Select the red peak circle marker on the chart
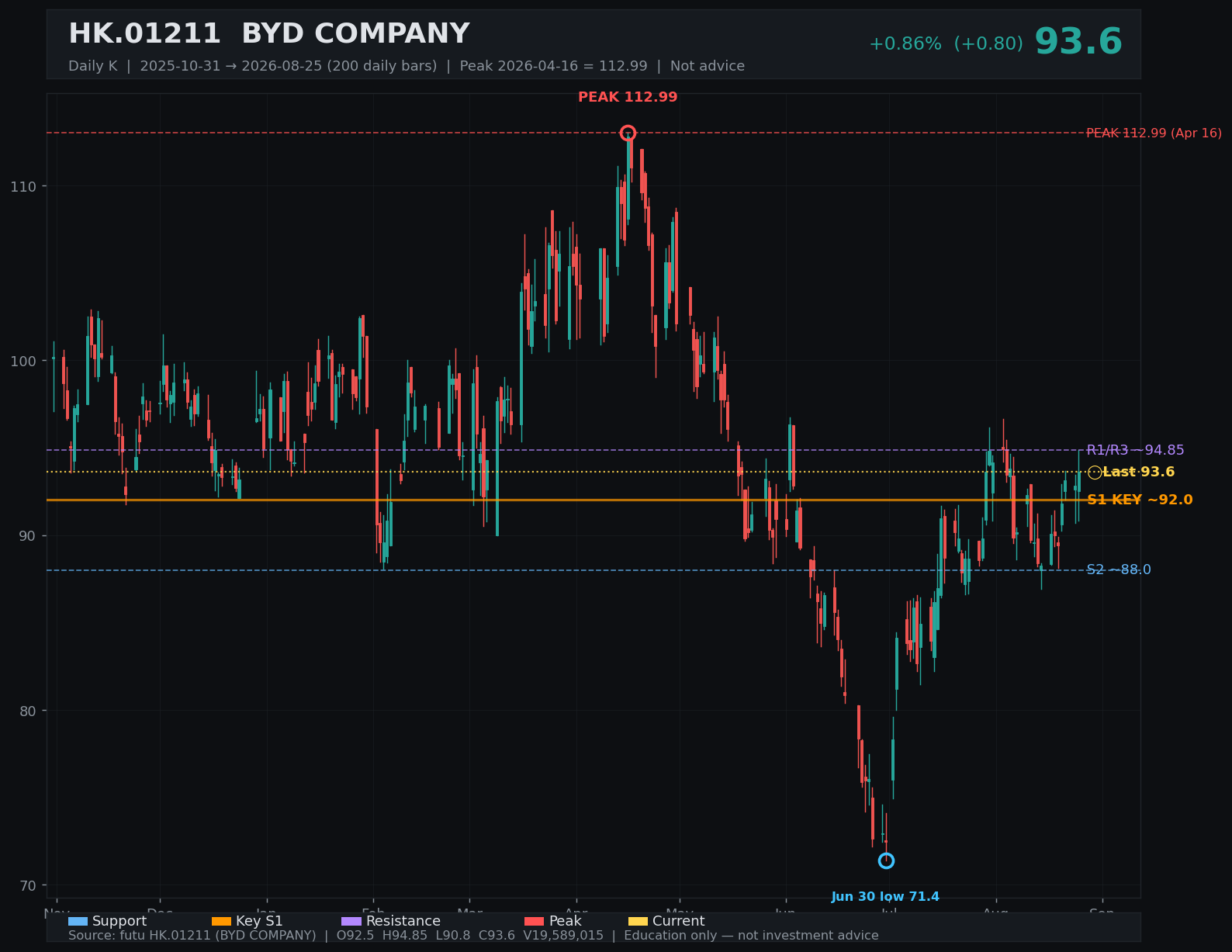Image resolution: width=1232 pixels, height=952 pixels. [x=628, y=133]
